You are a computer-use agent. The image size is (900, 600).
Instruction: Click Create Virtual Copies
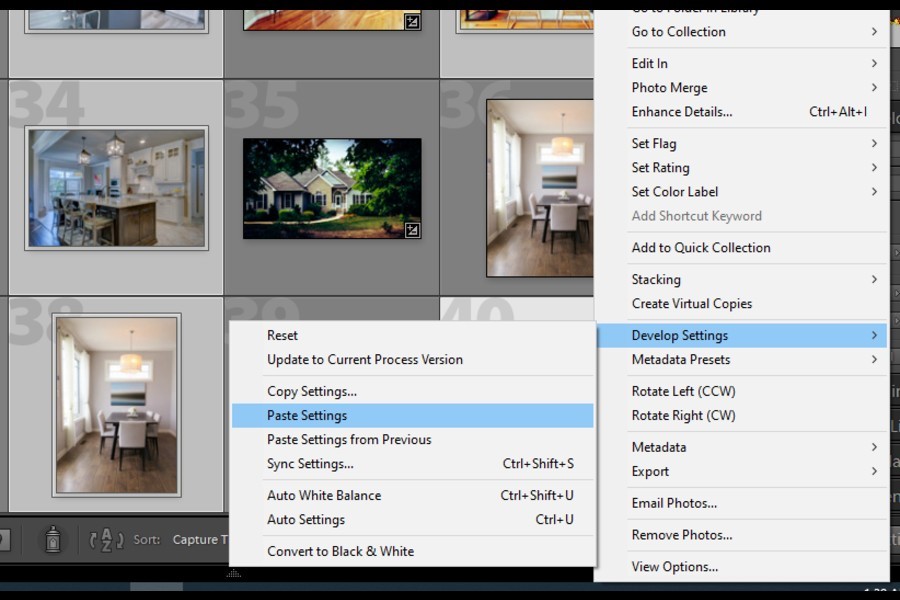coord(691,304)
